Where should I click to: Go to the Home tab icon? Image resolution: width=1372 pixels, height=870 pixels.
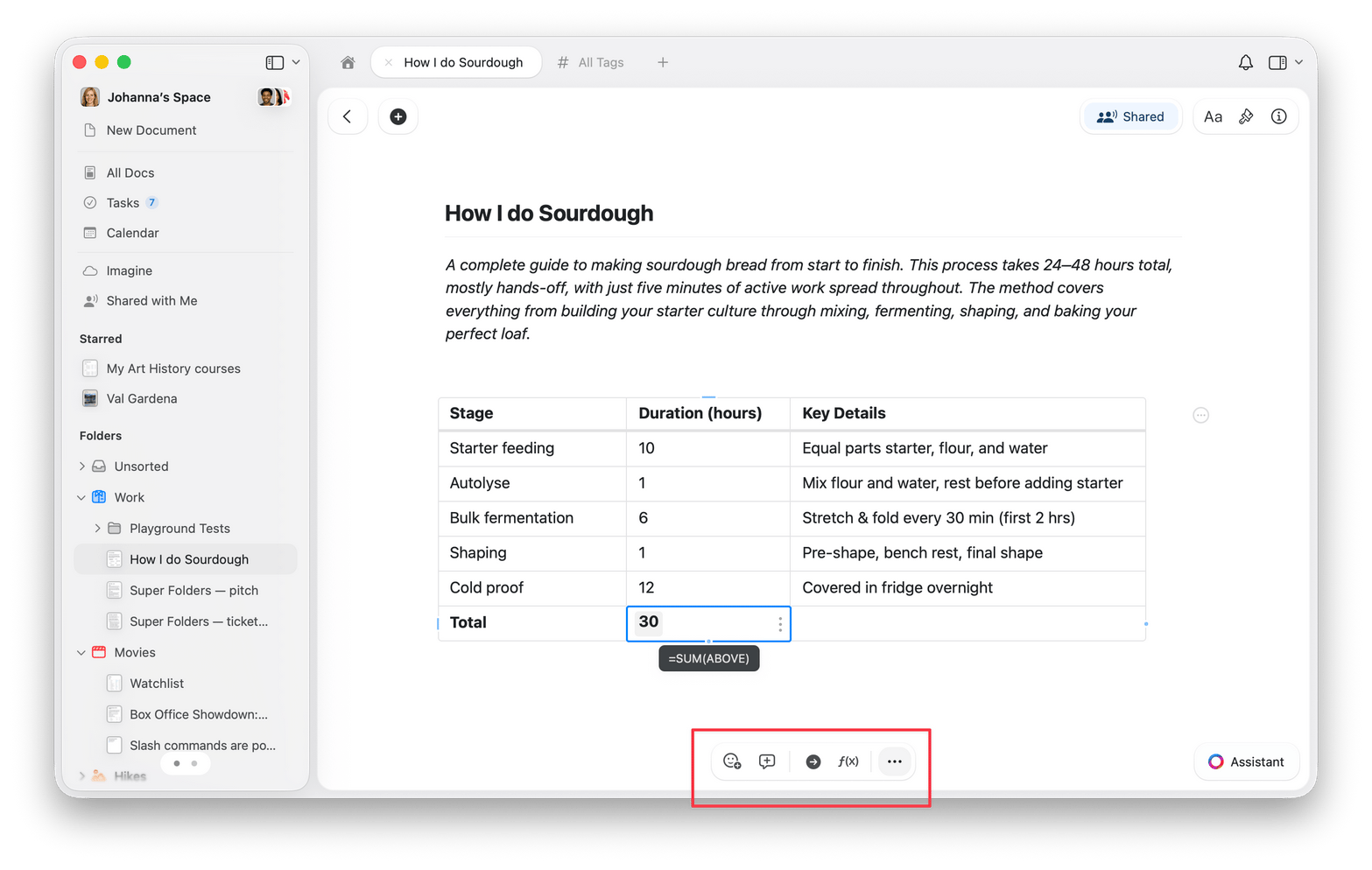point(348,62)
